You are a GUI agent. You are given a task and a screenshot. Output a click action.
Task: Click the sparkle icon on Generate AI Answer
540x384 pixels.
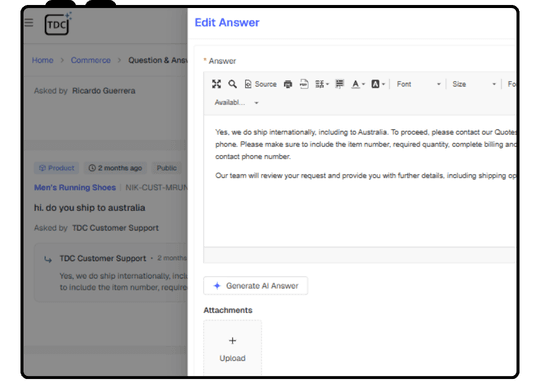click(x=217, y=286)
